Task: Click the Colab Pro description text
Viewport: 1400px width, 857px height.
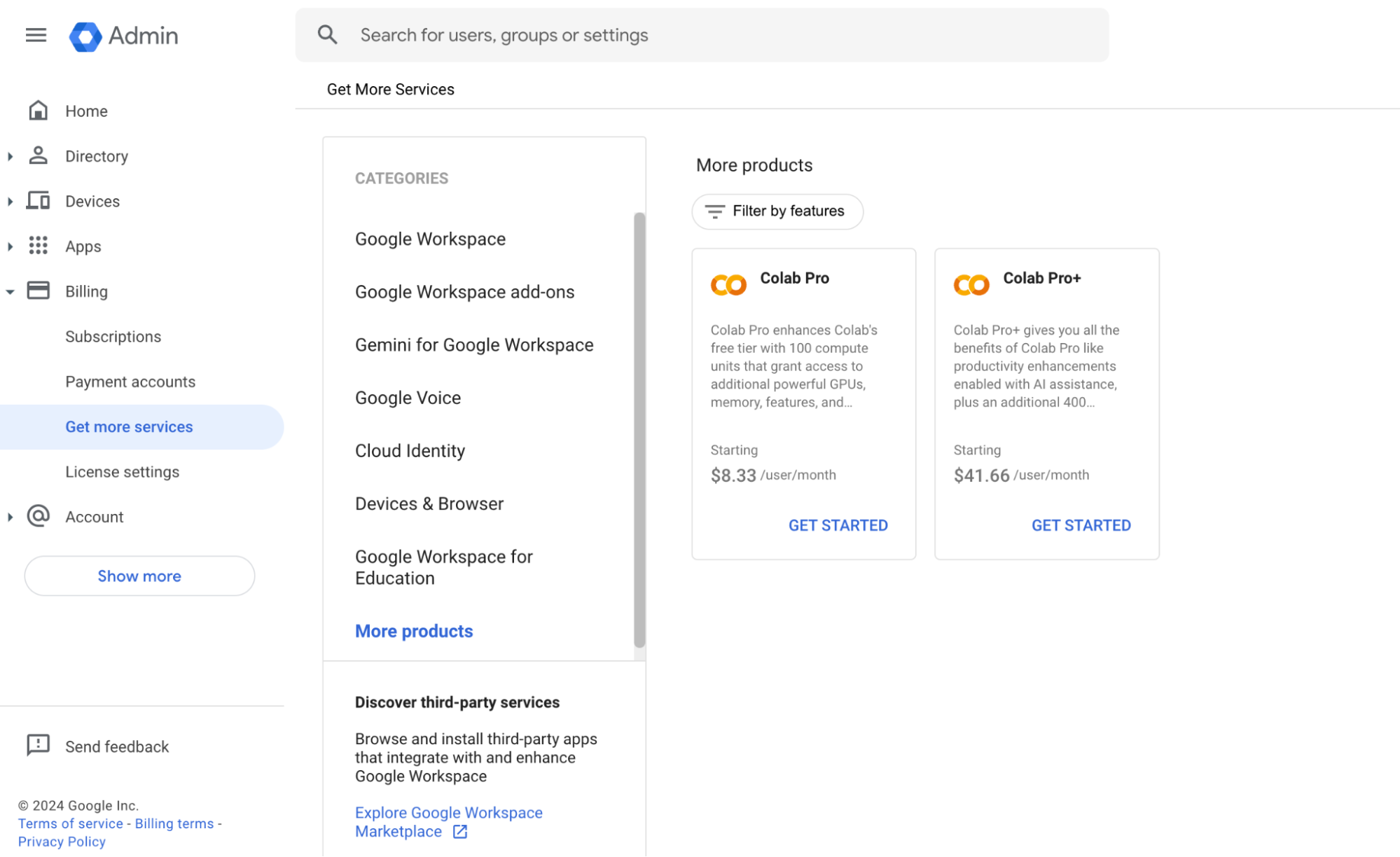Action: point(794,366)
